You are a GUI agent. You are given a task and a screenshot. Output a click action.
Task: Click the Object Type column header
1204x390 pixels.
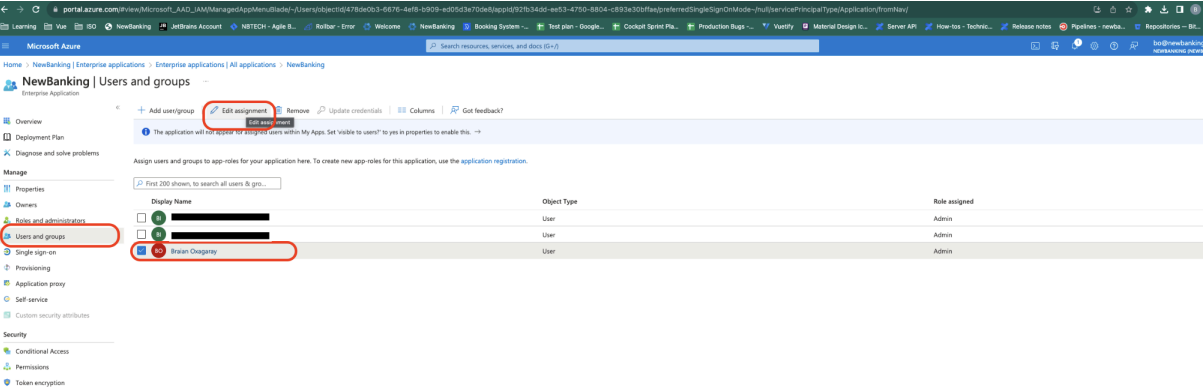pyautogui.click(x=560, y=201)
